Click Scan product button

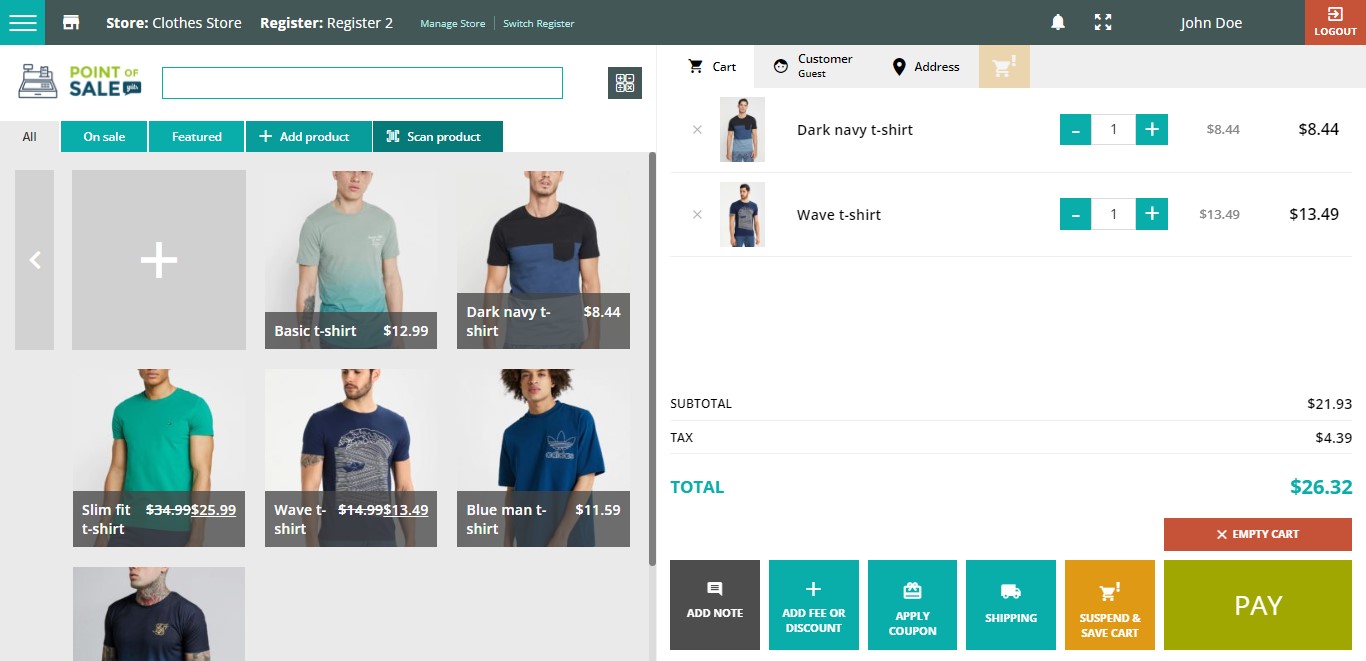coord(438,137)
